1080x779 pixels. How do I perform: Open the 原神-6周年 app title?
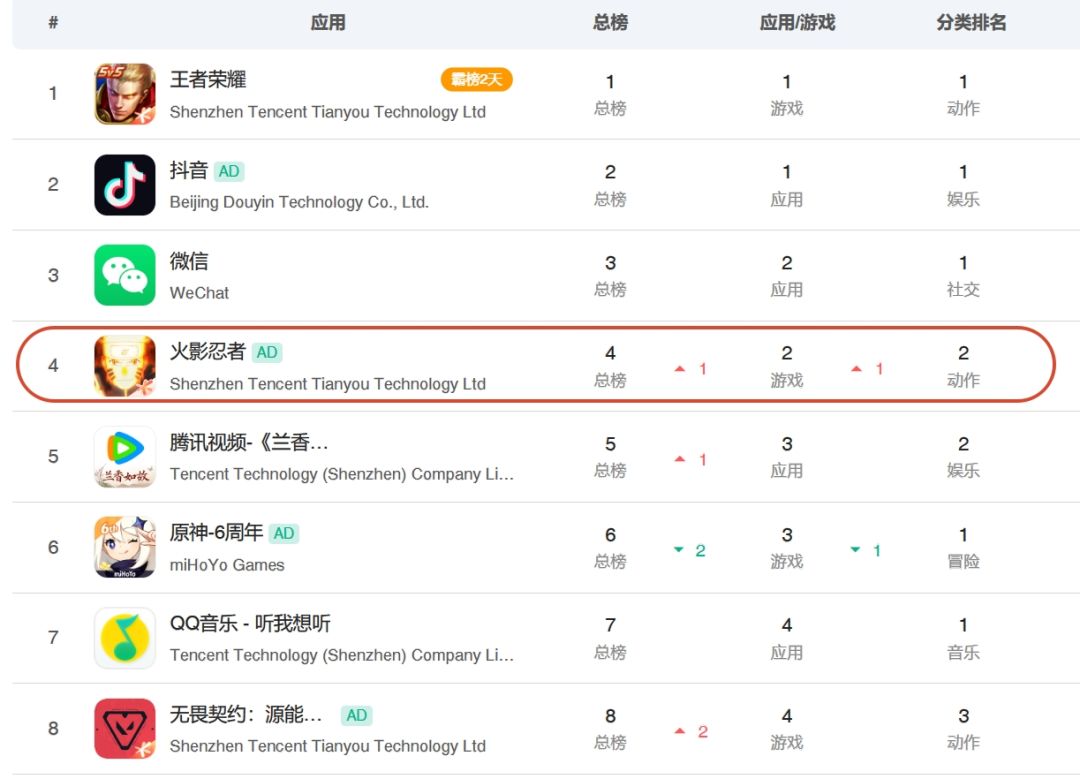pyautogui.click(x=216, y=533)
